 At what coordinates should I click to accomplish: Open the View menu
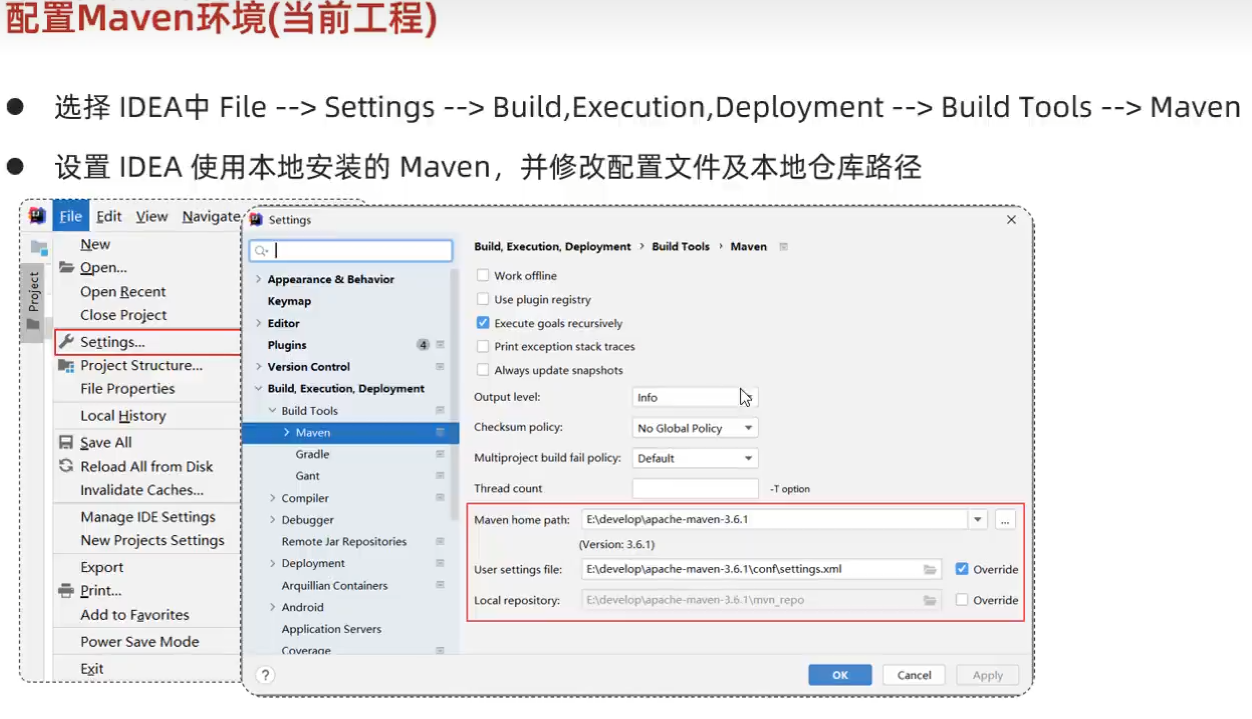(x=152, y=216)
